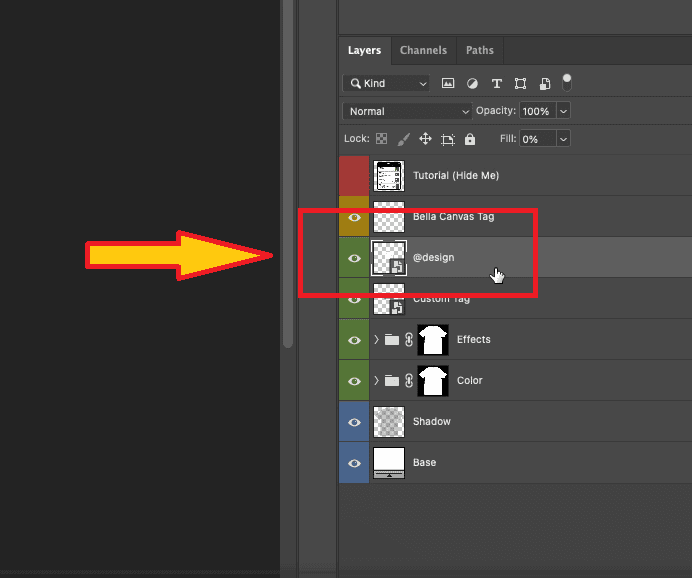This screenshot has width=692, height=579.
Task: Click the Color group mask thumbnail
Action: (x=433, y=381)
